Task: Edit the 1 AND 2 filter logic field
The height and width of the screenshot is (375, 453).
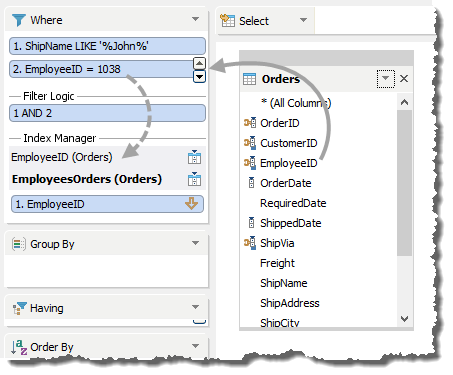Action: tap(107, 113)
